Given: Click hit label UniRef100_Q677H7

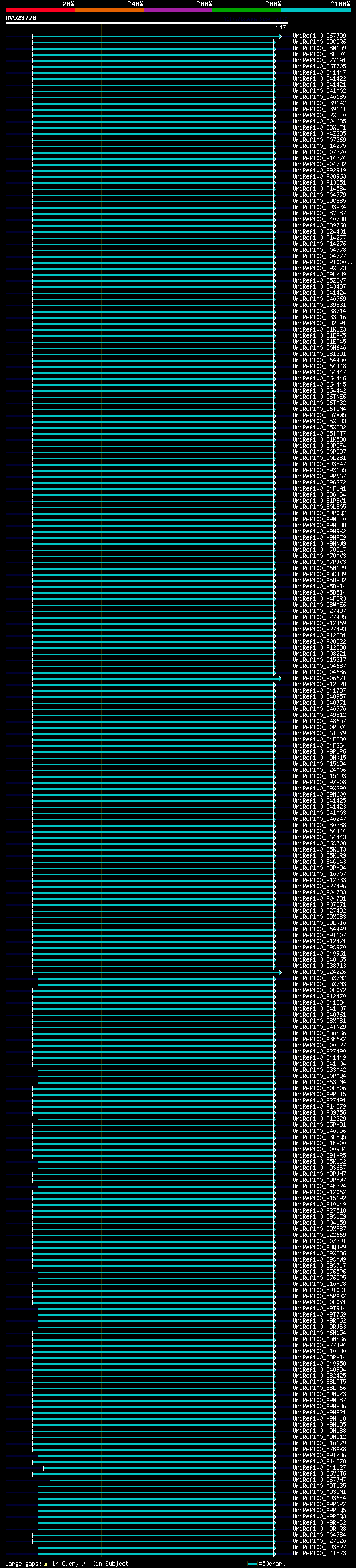Looking at the screenshot, I should coord(319,1480).
